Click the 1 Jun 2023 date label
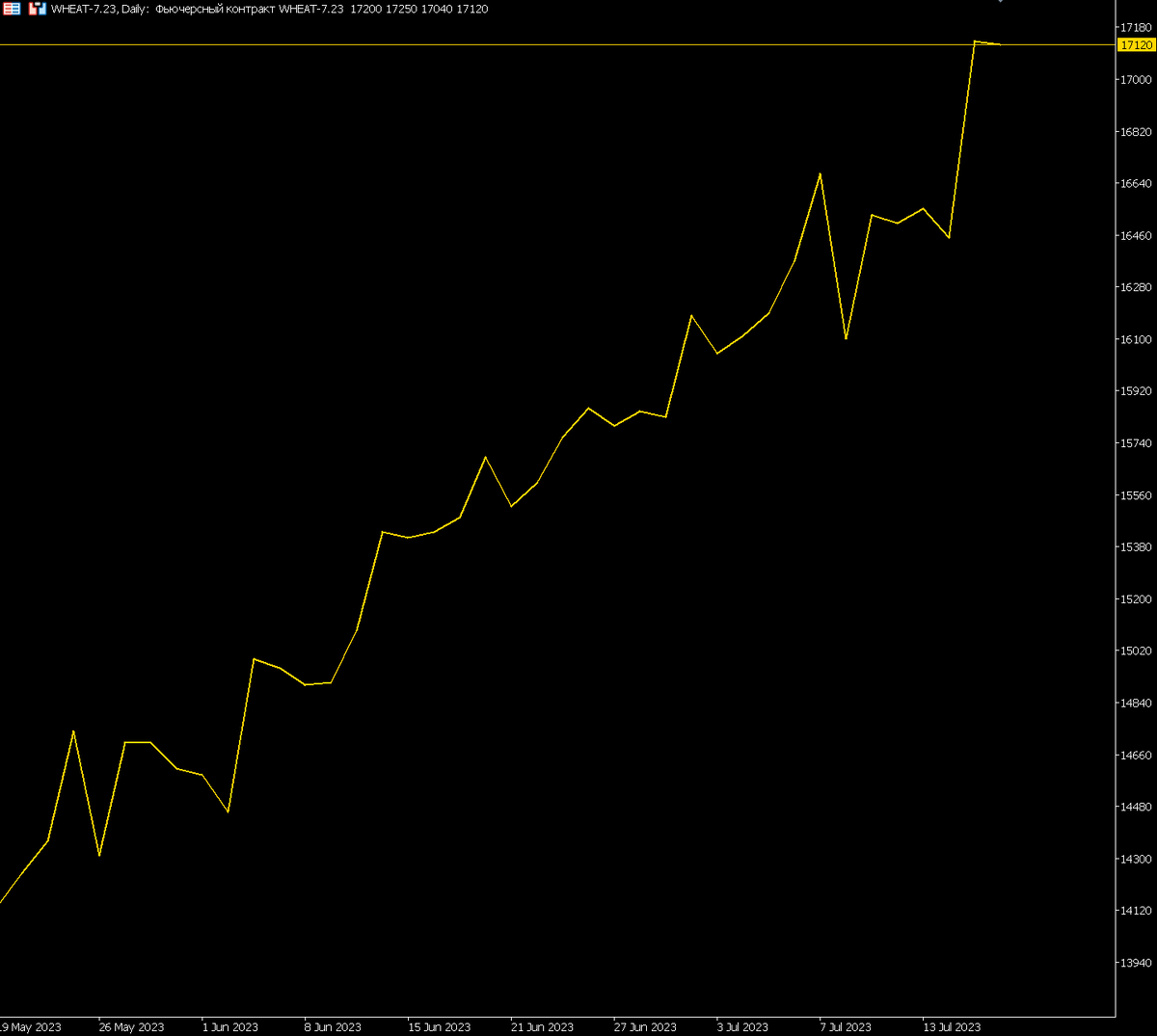This screenshot has width=1157, height=1036. [229, 1027]
